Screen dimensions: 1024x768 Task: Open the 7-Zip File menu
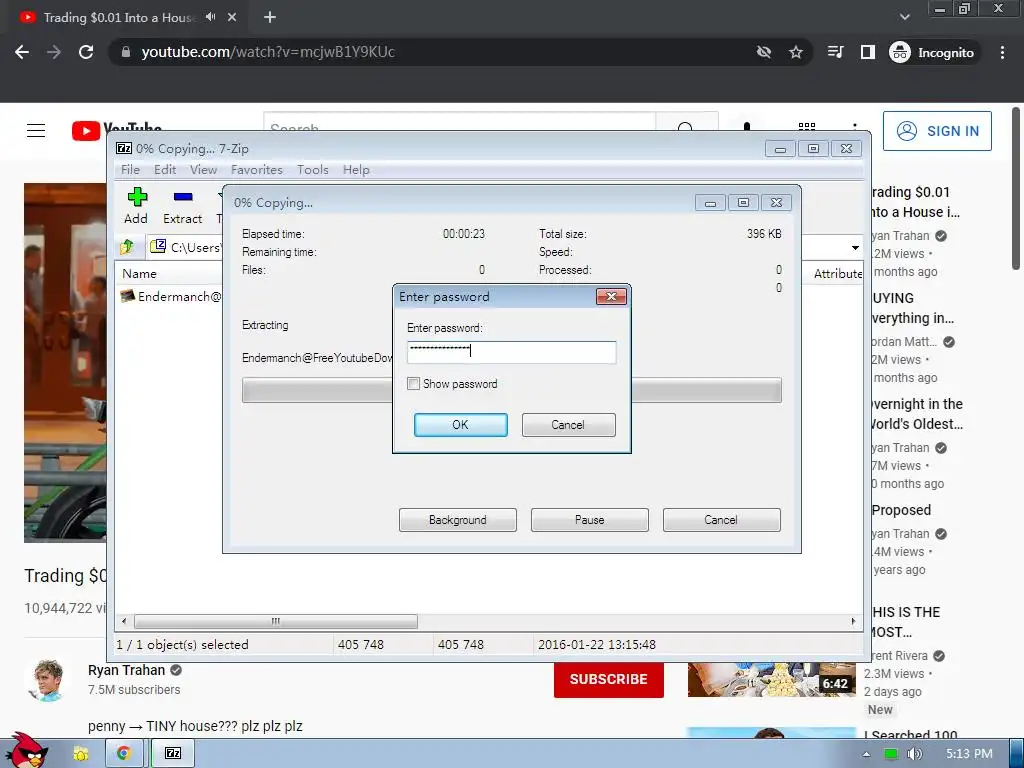click(131, 170)
